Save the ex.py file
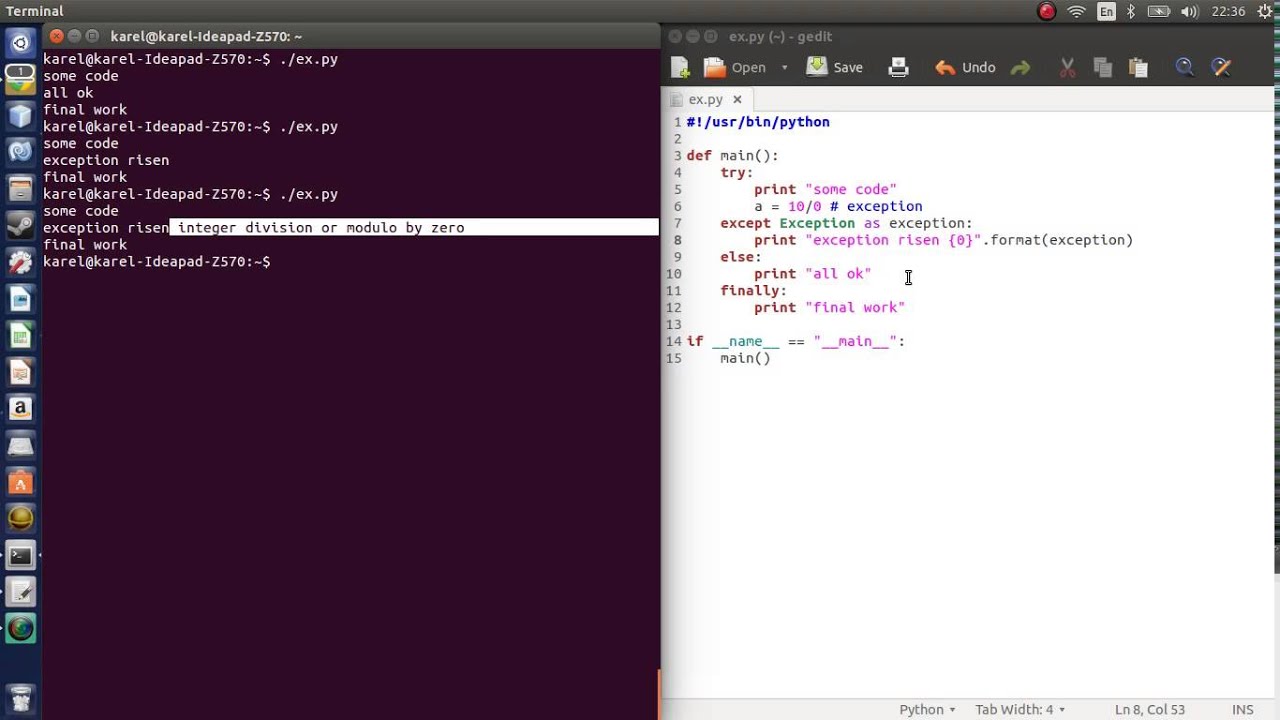This screenshot has height=720, width=1280. point(835,67)
